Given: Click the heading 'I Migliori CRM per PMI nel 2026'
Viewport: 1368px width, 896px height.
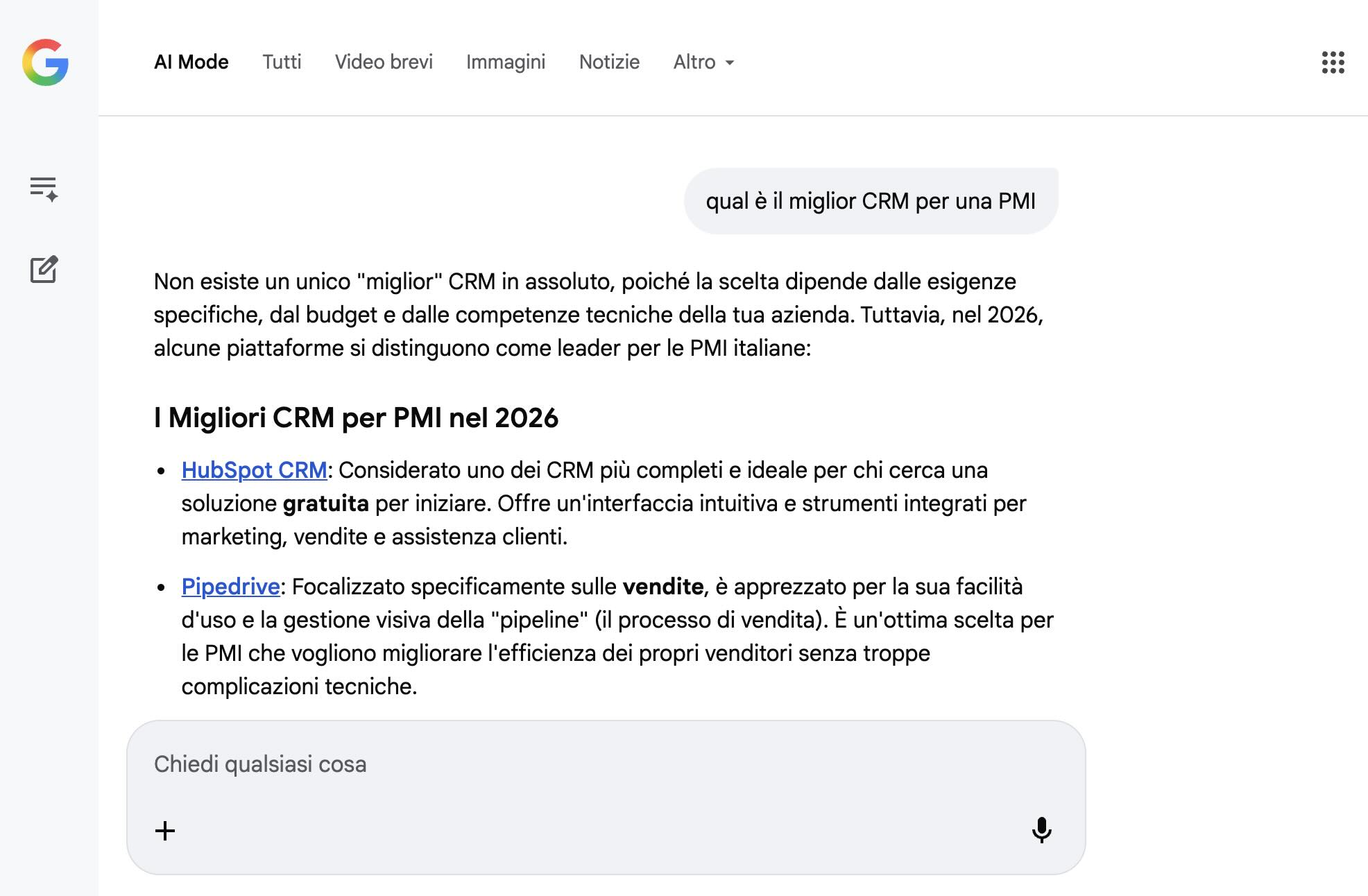Looking at the screenshot, I should pyautogui.click(x=356, y=418).
